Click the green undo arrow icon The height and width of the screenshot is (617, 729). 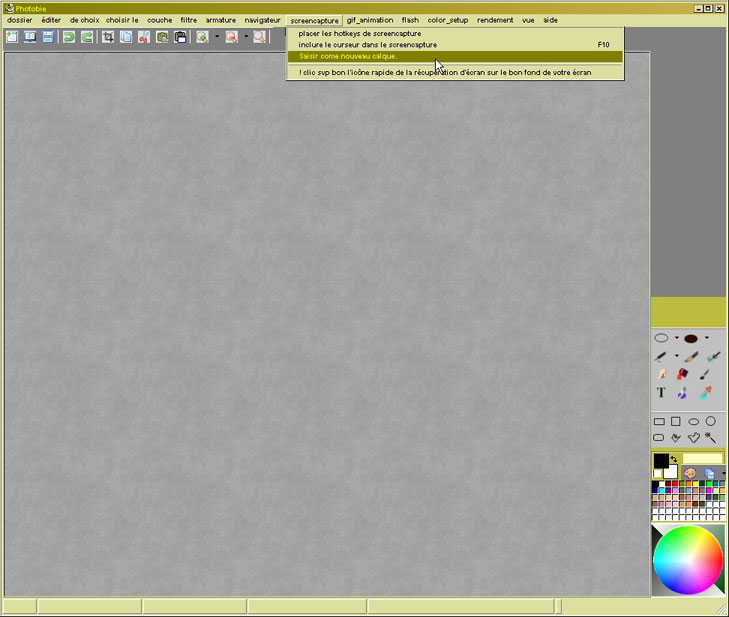pyautogui.click(x=69, y=37)
